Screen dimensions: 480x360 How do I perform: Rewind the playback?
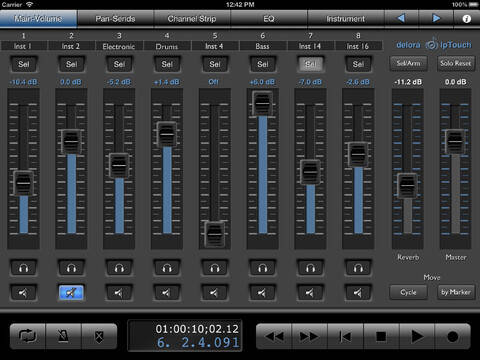[274, 336]
